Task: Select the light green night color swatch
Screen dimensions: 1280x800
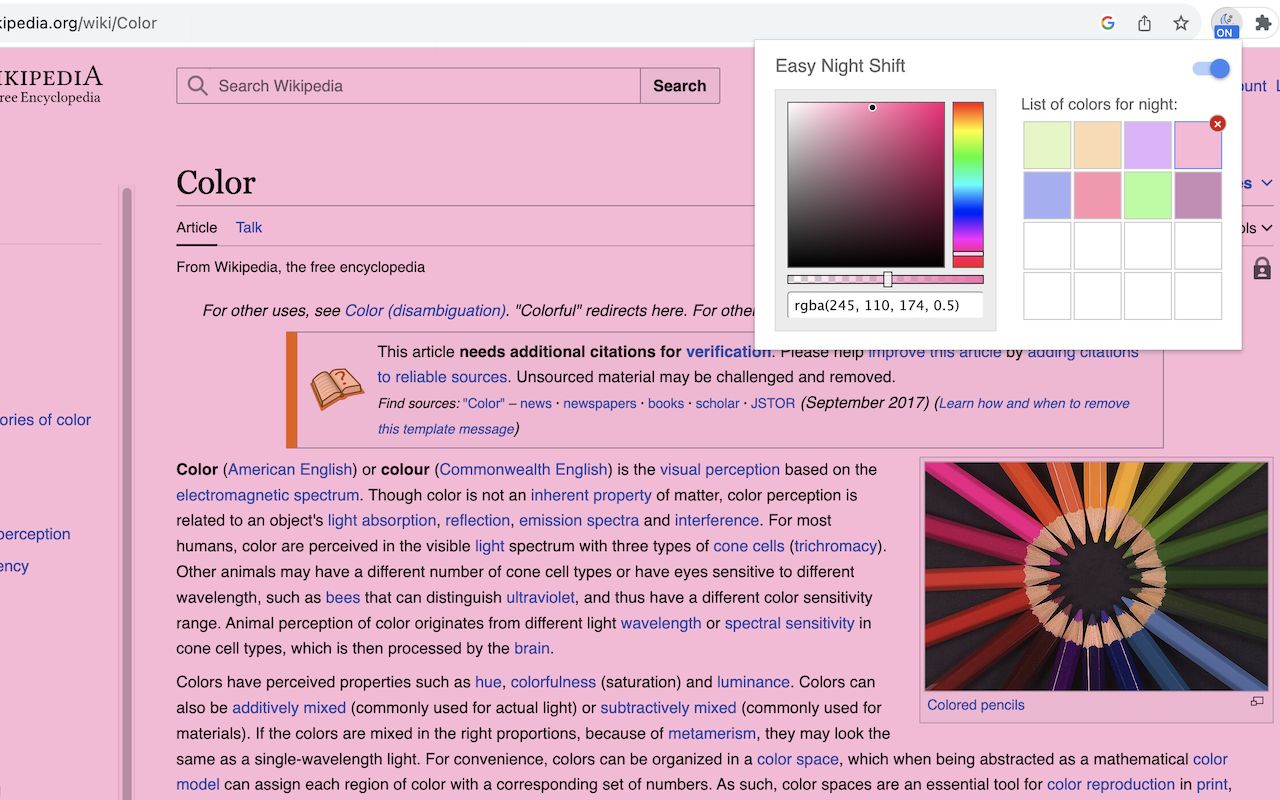Action: (x=1047, y=145)
